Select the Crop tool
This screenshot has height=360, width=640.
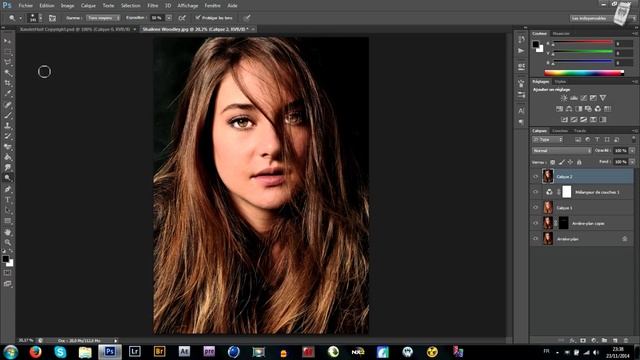coord(7,83)
